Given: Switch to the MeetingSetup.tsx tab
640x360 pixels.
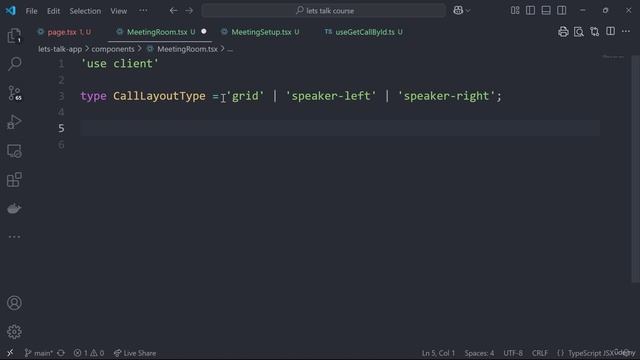Looking at the screenshot, I should [261, 32].
